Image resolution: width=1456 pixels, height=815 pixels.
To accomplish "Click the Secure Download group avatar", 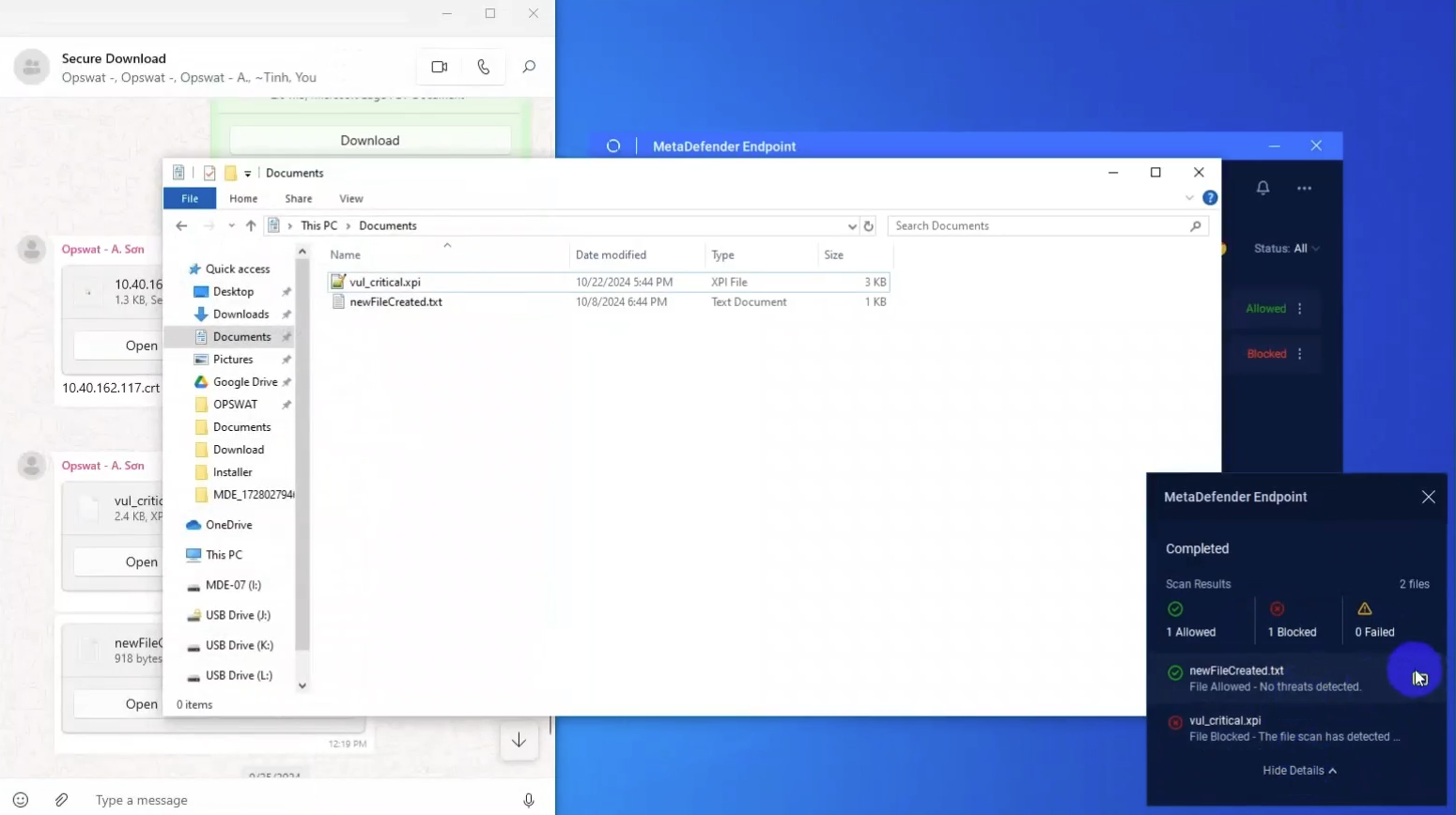I will [32, 68].
